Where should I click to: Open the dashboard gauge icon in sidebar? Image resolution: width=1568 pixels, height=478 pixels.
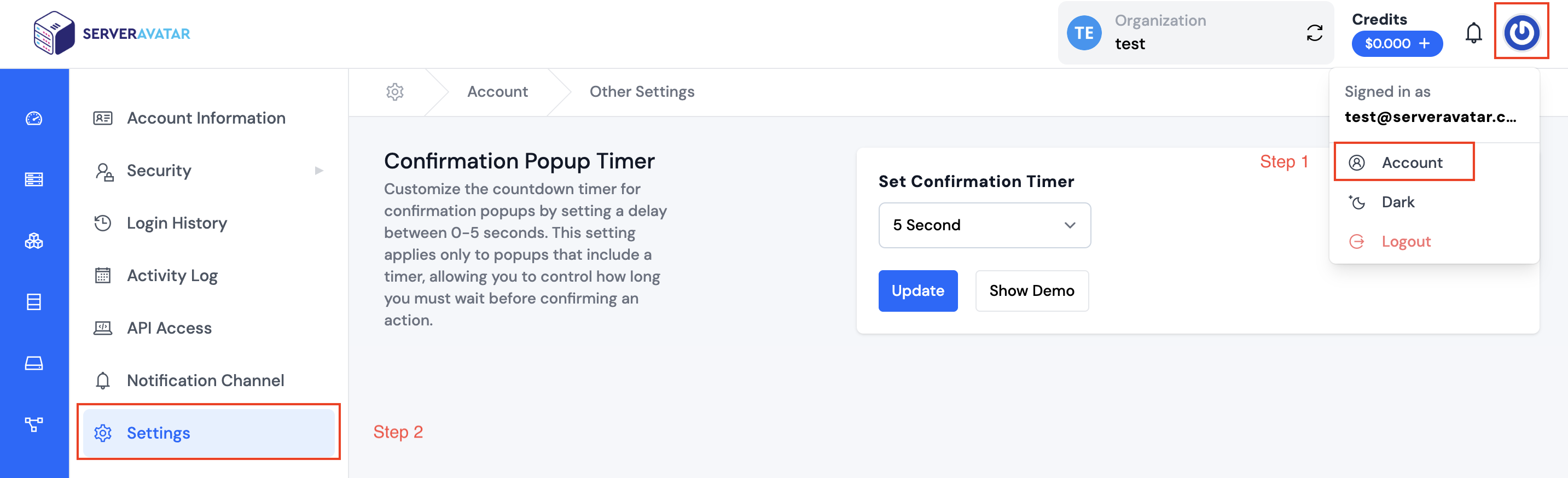34,119
